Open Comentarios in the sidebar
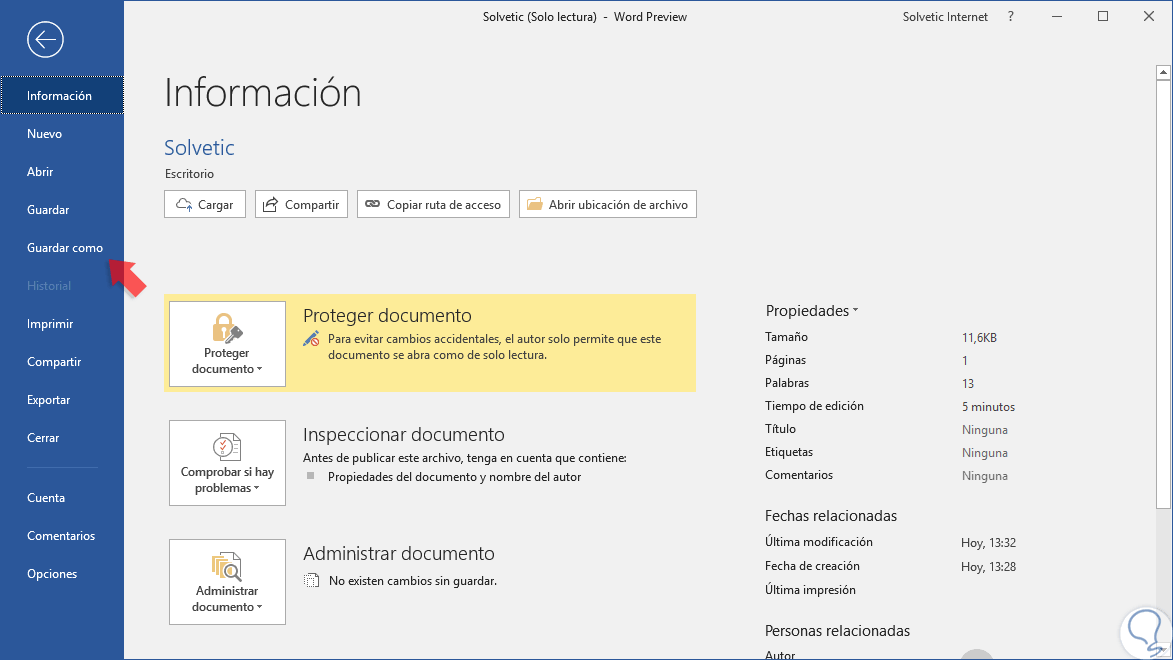Screen dimensions: 1173x660 (62, 536)
